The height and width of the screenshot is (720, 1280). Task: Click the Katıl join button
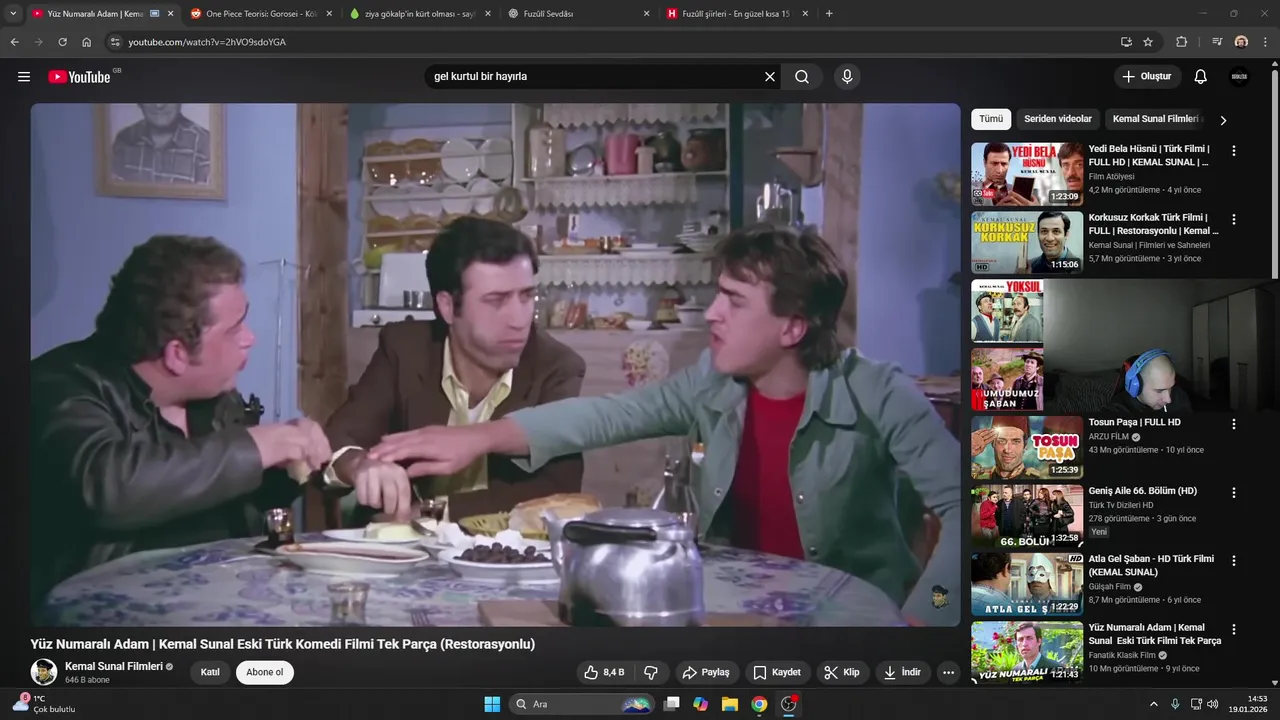coord(210,672)
